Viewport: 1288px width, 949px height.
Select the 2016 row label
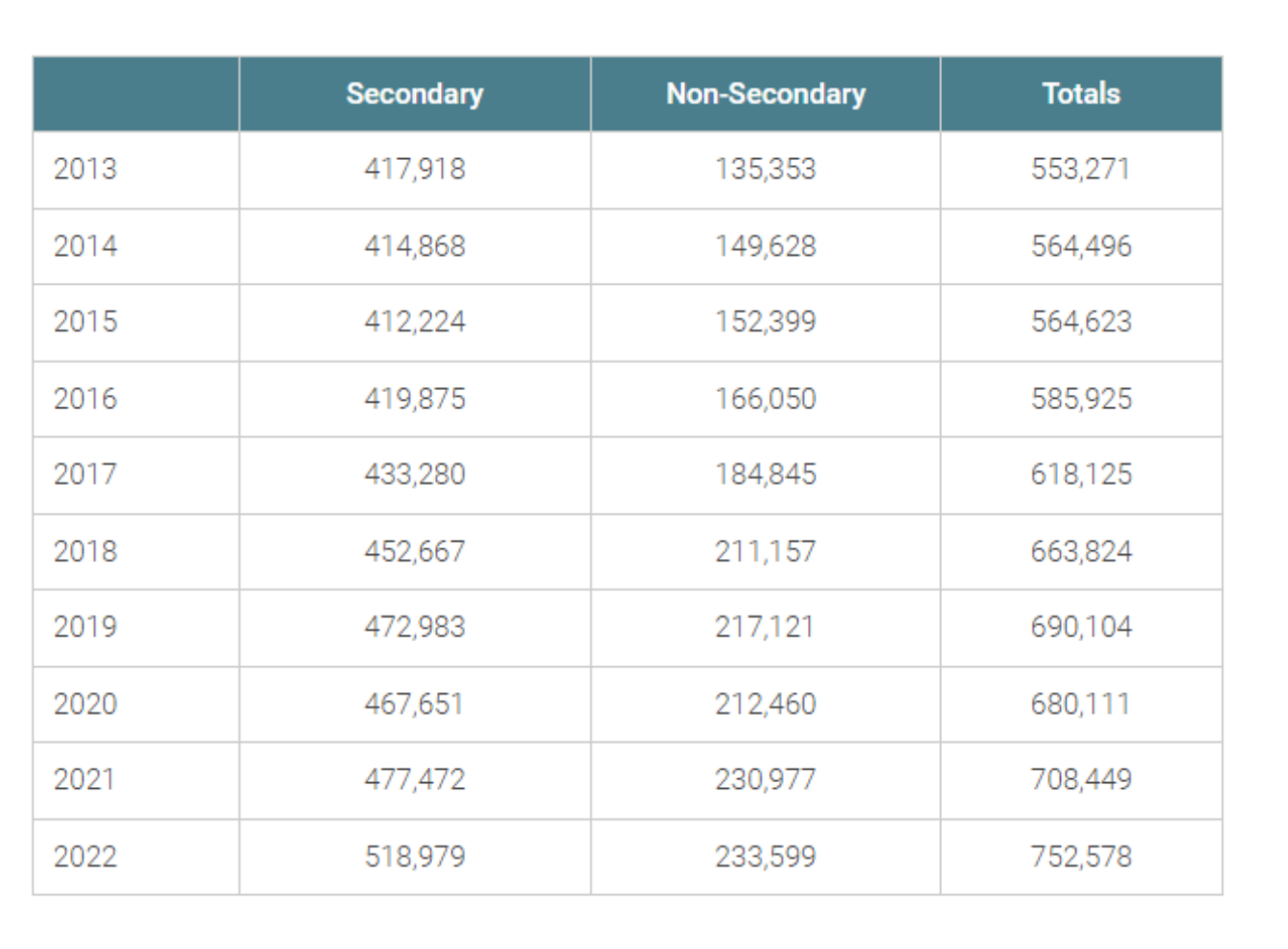[x=85, y=399]
